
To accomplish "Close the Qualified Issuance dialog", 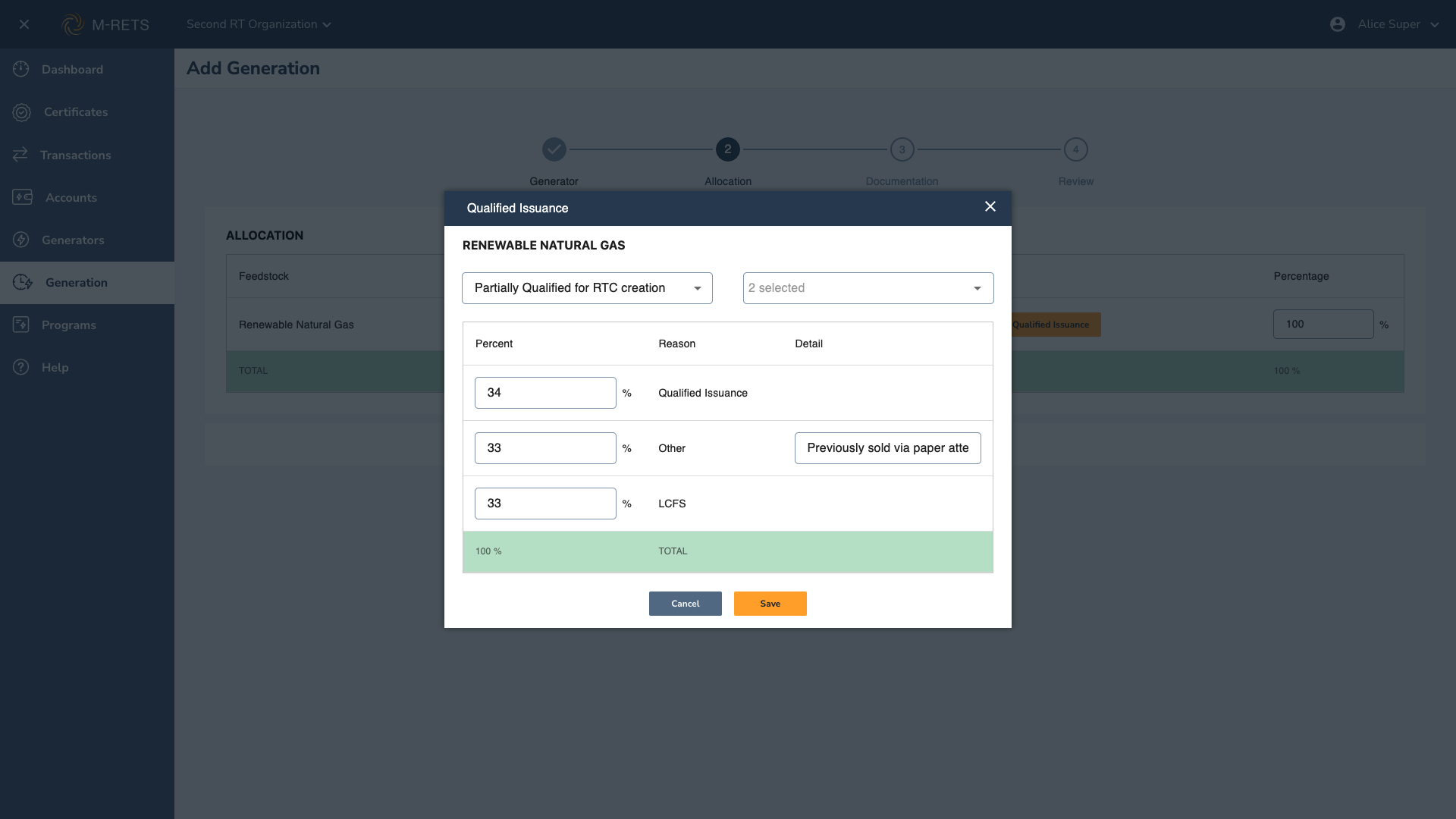I will [990, 207].
